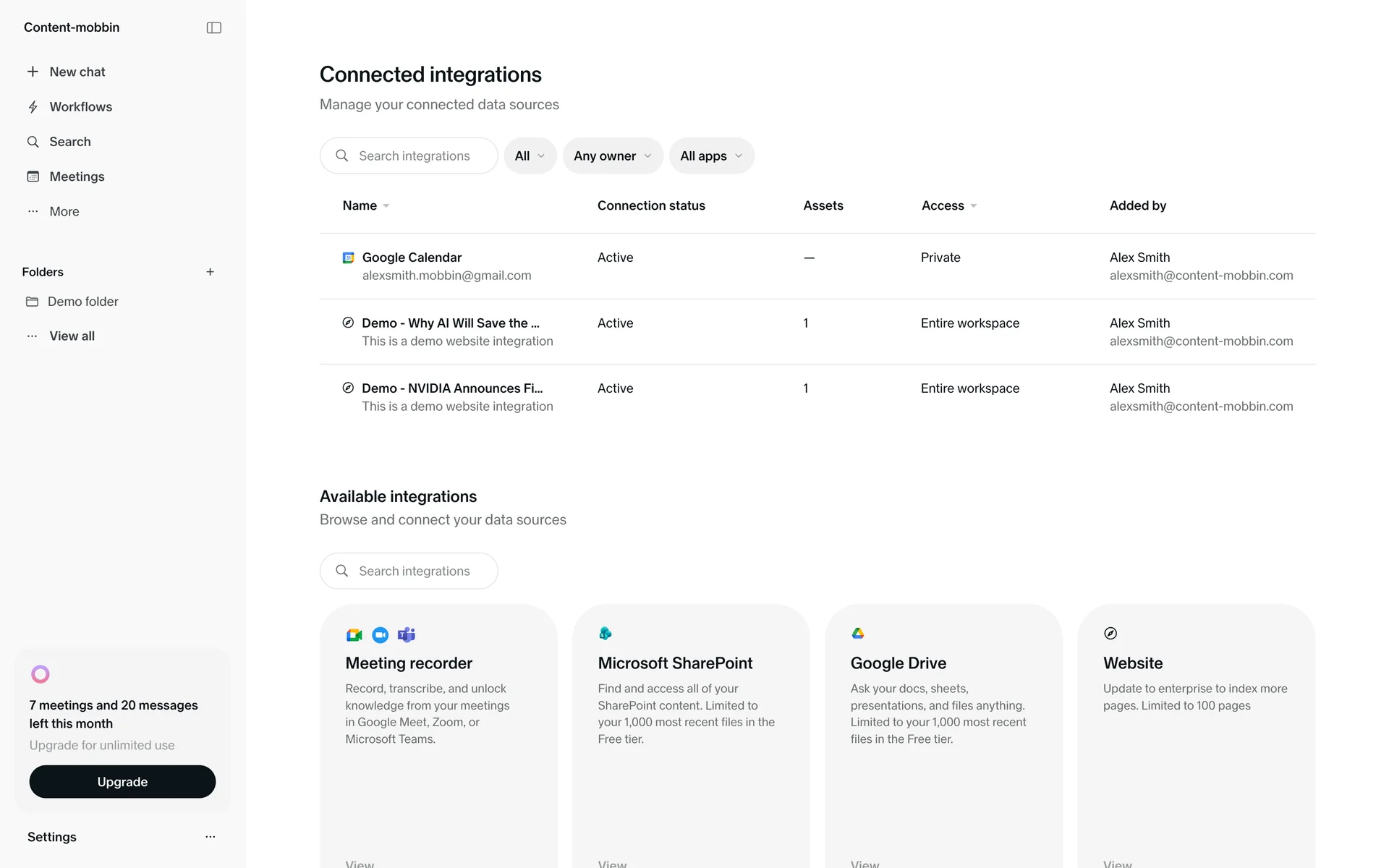Viewport: 1389px width, 868px height.
Task: Click the Google Drive card icon
Action: pyautogui.click(x=858, y=634)
